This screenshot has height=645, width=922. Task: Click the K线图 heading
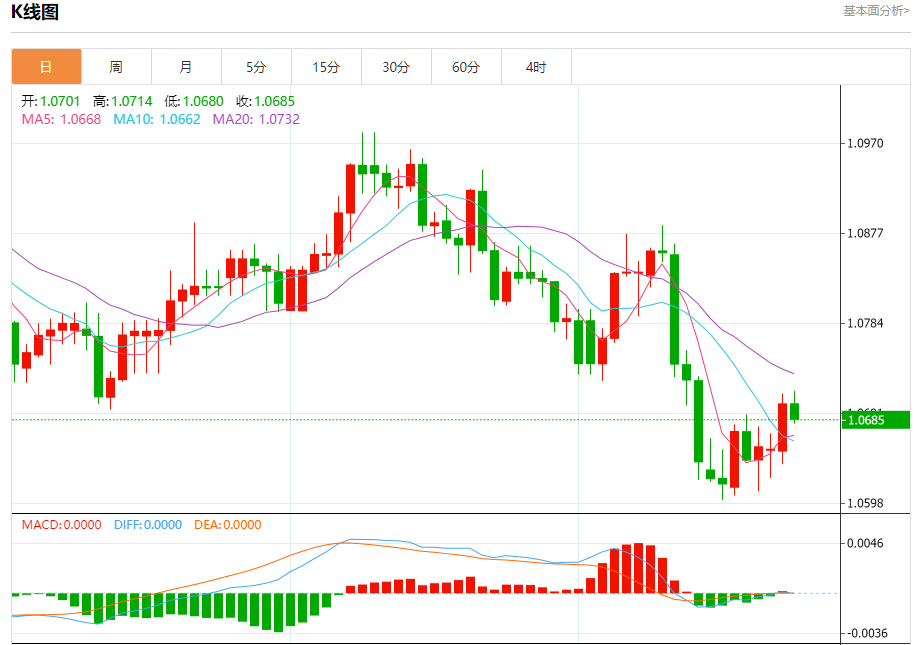pos(35,12)
